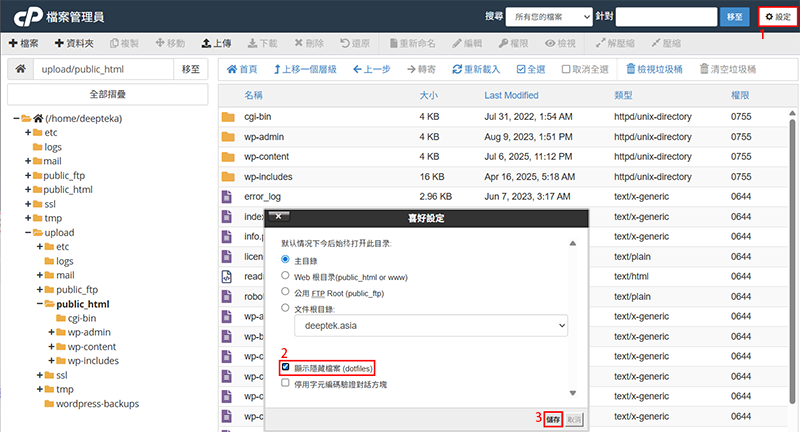
Task: Choose public FTP Root radio option
Action: 286,292
